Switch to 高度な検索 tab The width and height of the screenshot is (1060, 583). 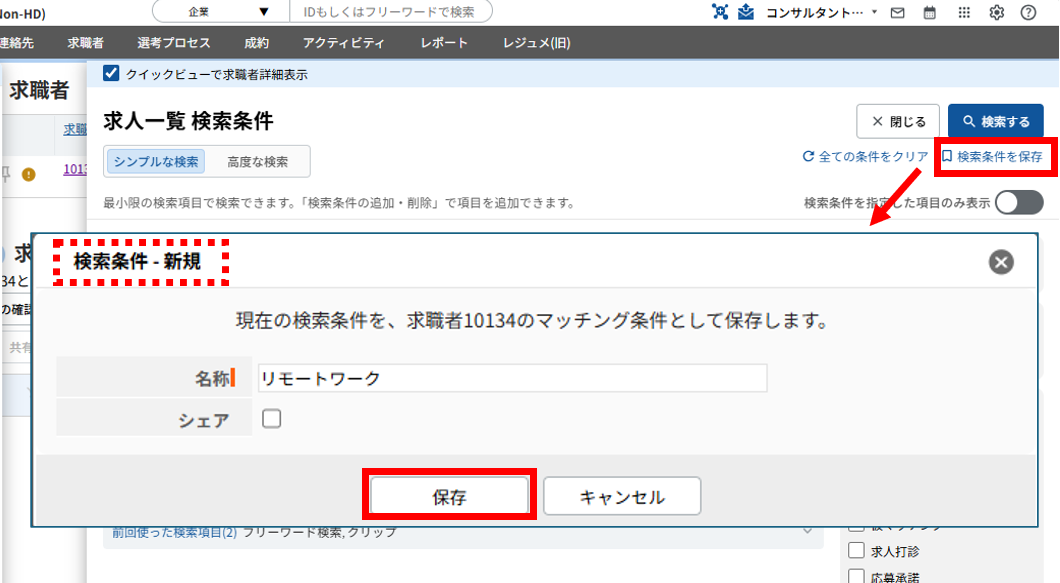257,162
